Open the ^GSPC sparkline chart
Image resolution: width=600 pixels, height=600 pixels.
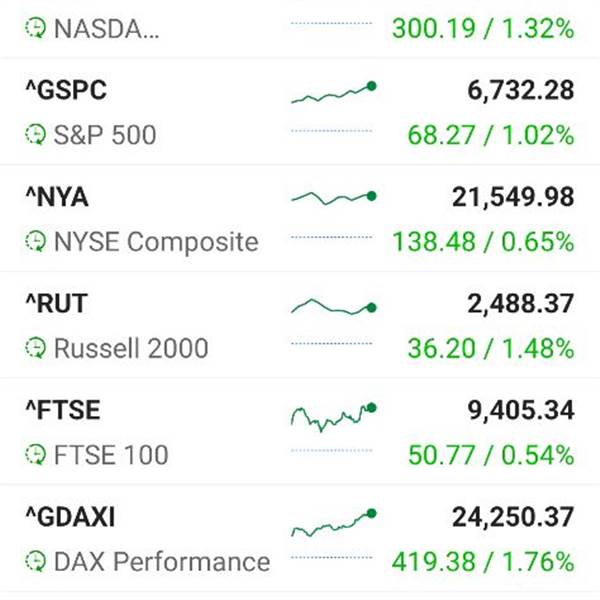click(334, 92)
